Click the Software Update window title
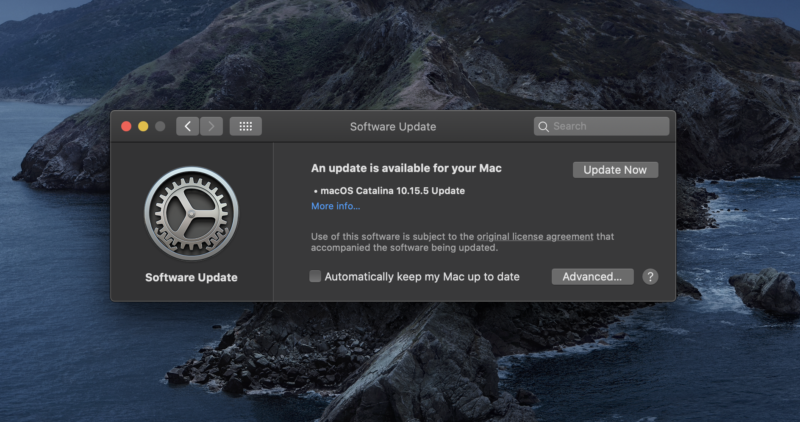Image resolution: width=800 pixels, height=422 pixels. 393,127
